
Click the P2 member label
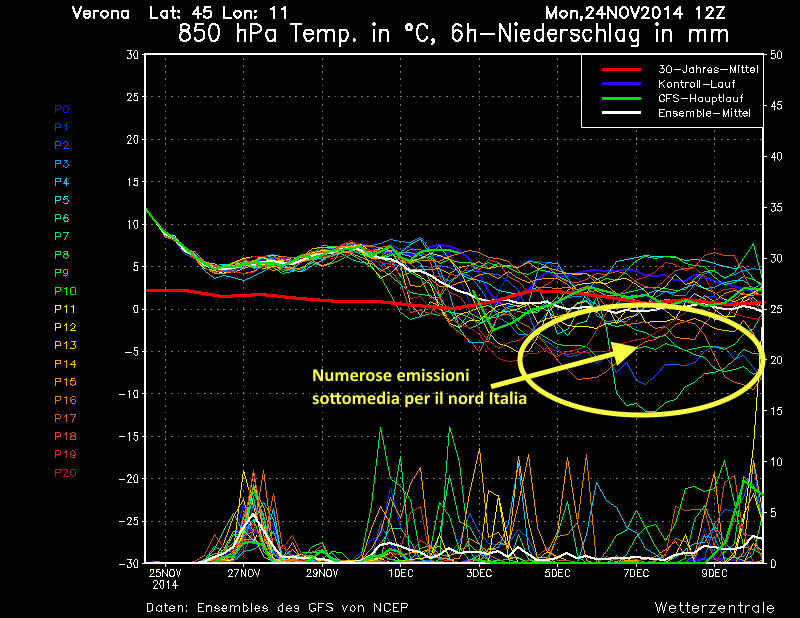pos(62,145)
